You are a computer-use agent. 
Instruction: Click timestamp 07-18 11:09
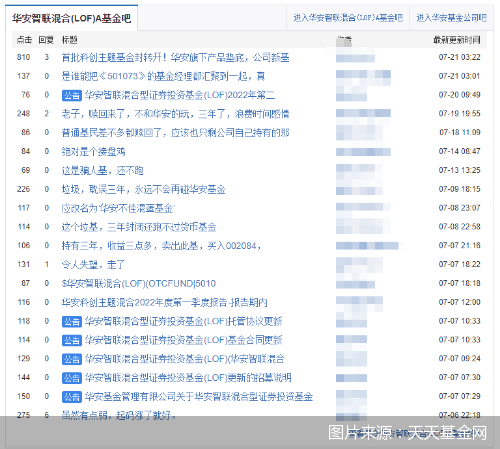[x=460, y=132]
